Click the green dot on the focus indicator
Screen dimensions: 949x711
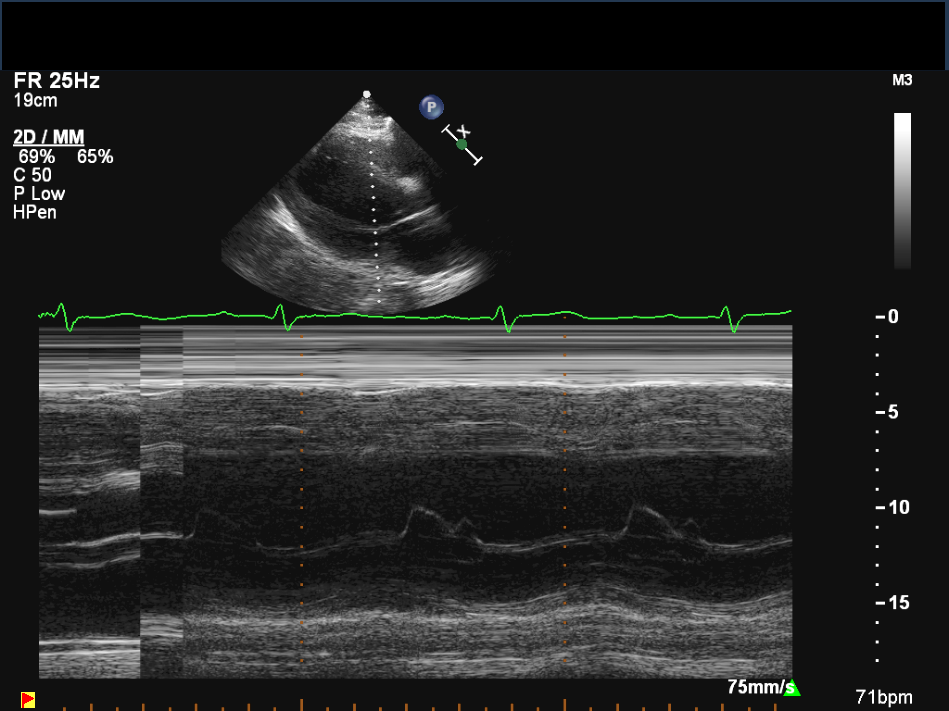(461, 144)
